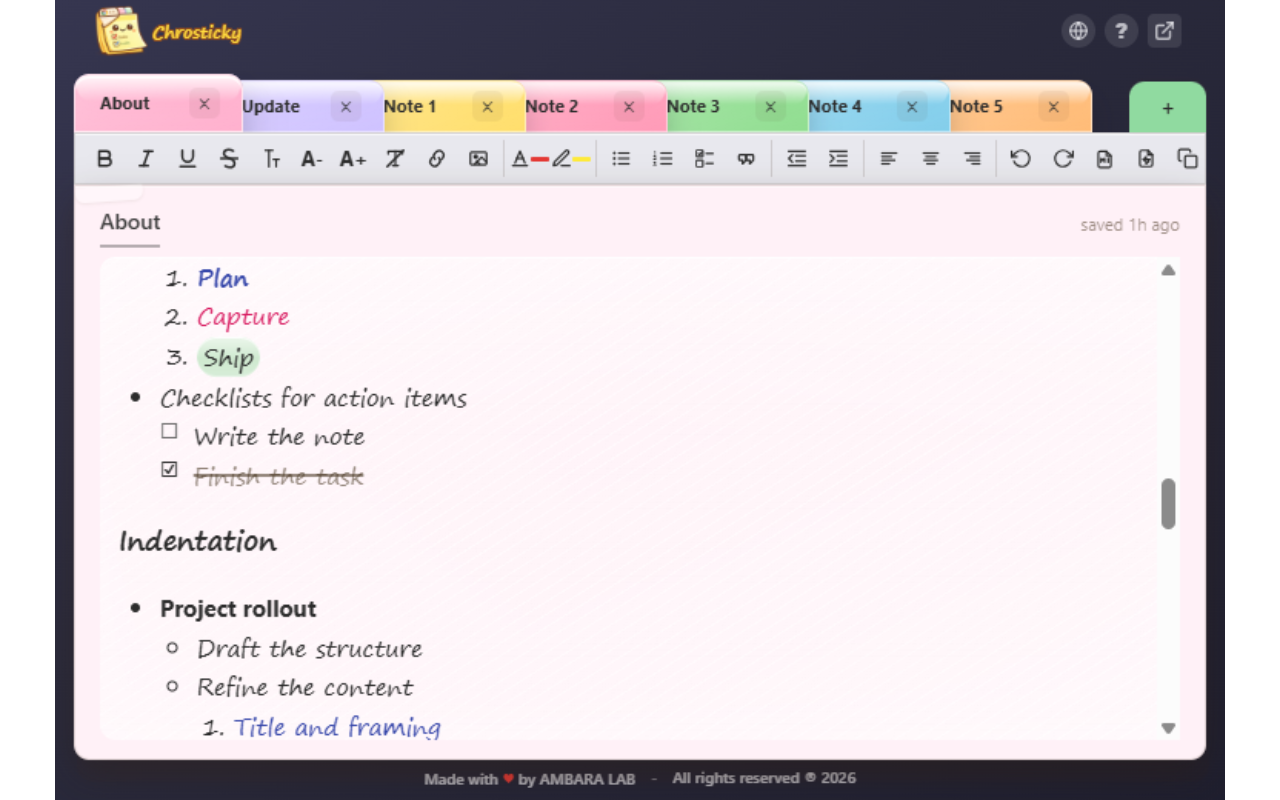Increase font size with A+ button

coord(353,159)
